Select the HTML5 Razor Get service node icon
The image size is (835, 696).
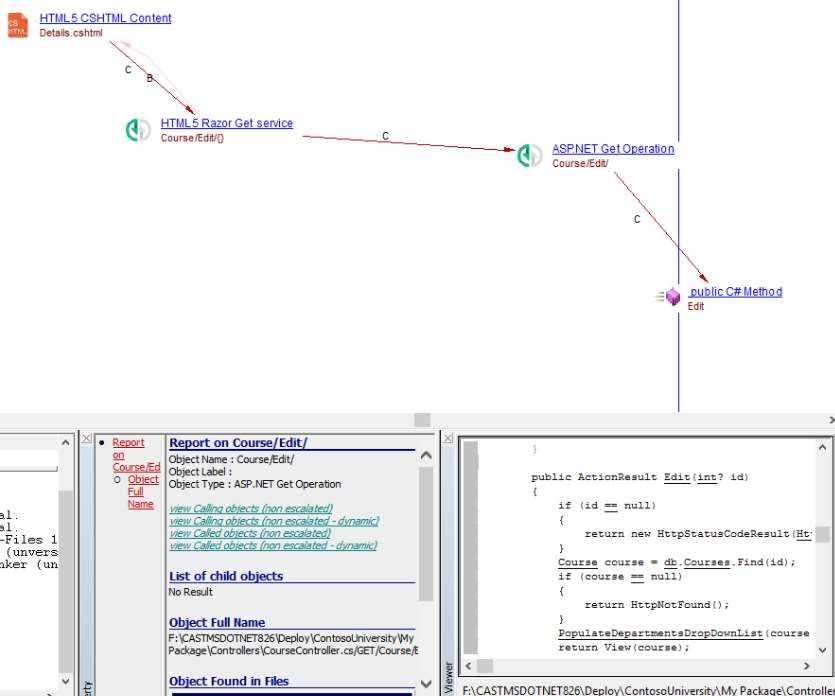[x=137, y=130]
